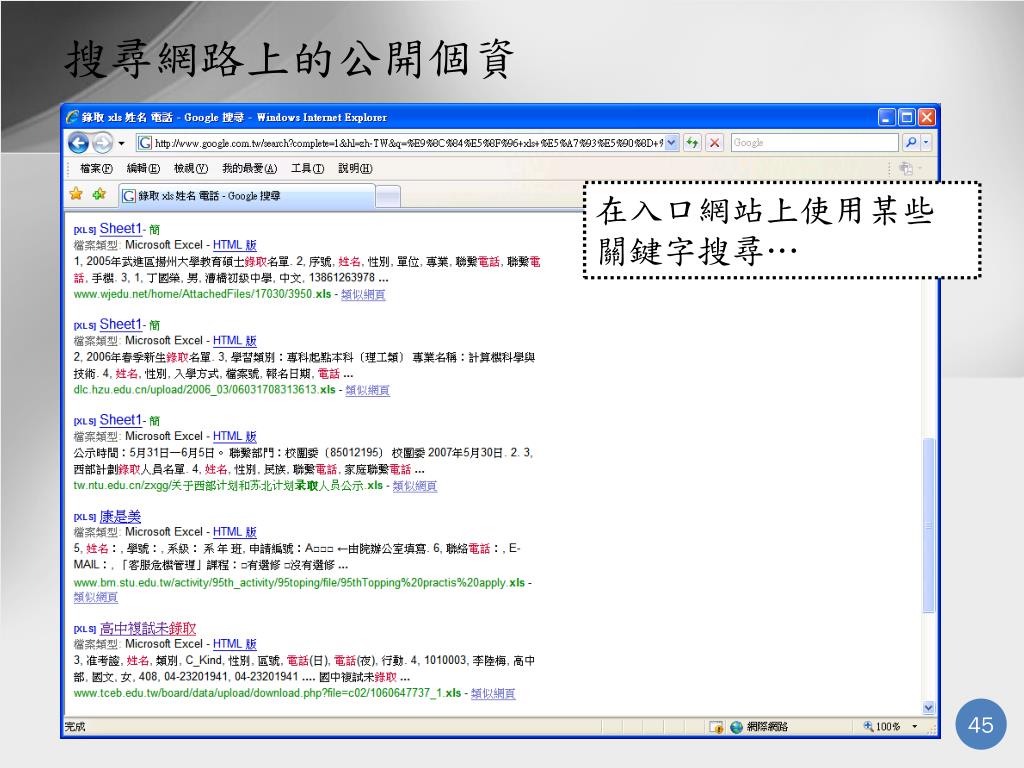Go forward with the IE forward arrow
The height and width of the screenshot is (768, 1024).
click(103, 142)
